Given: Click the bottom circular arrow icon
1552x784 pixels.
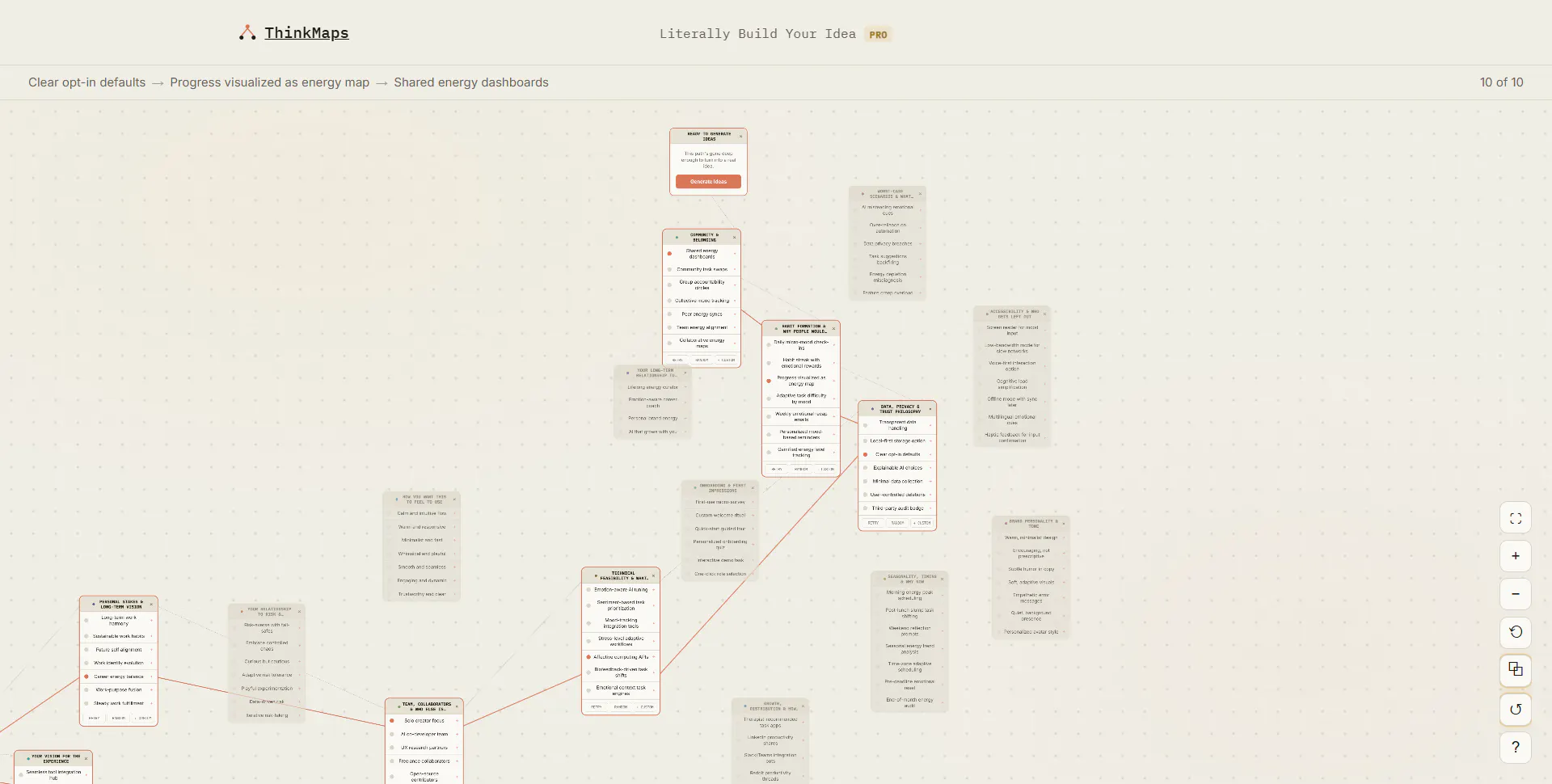Looking at the screenshot, I should (x=1516, y=710).
